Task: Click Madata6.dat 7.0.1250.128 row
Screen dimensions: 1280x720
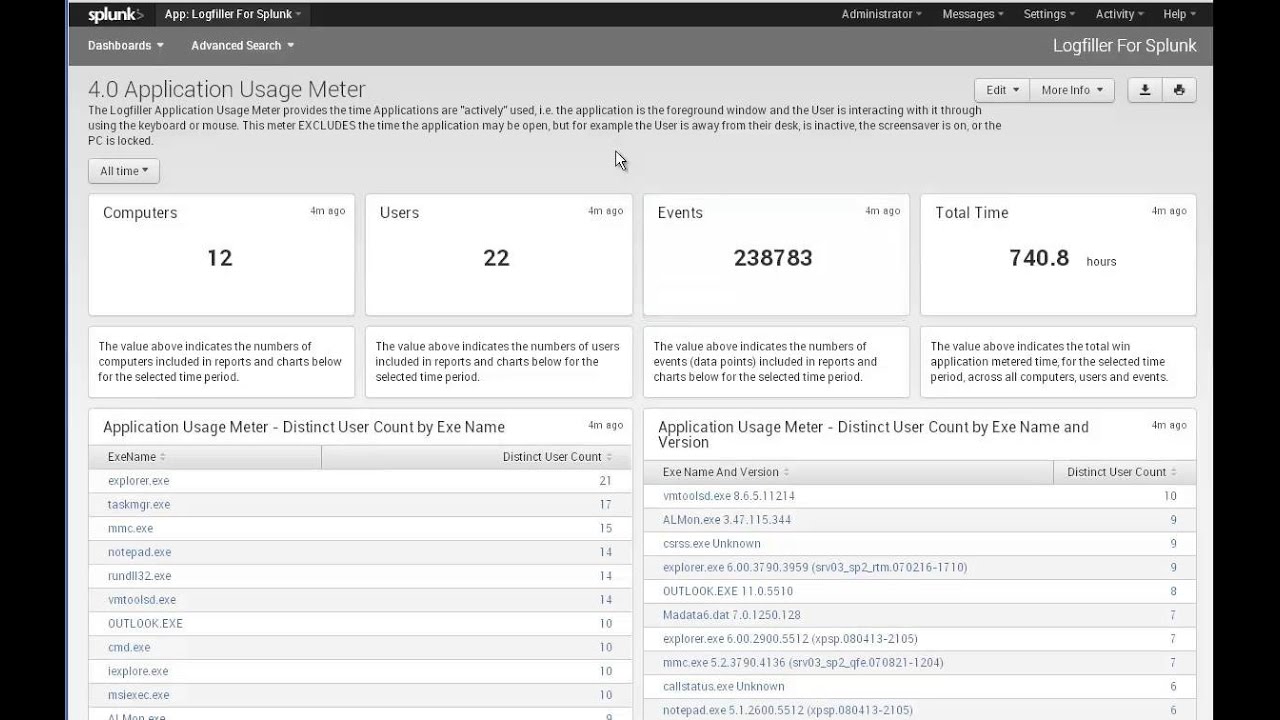Action: (x=920, y=615)
